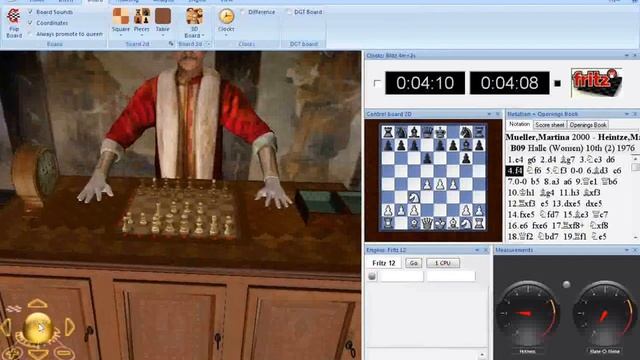The width and height of the screenshot is (640, 360).
Task: Select move 10.Kh1 in notation
Action: pos(521,193)
